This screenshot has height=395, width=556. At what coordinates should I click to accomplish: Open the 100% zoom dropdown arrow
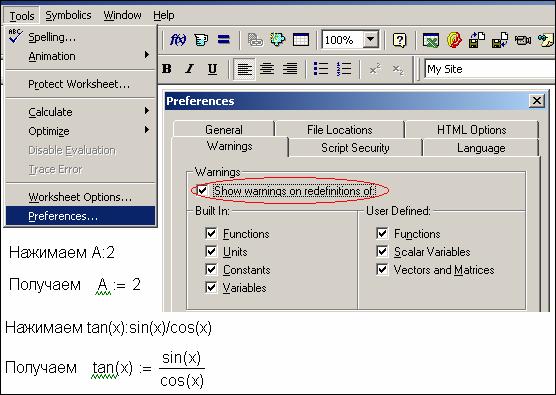371,39
